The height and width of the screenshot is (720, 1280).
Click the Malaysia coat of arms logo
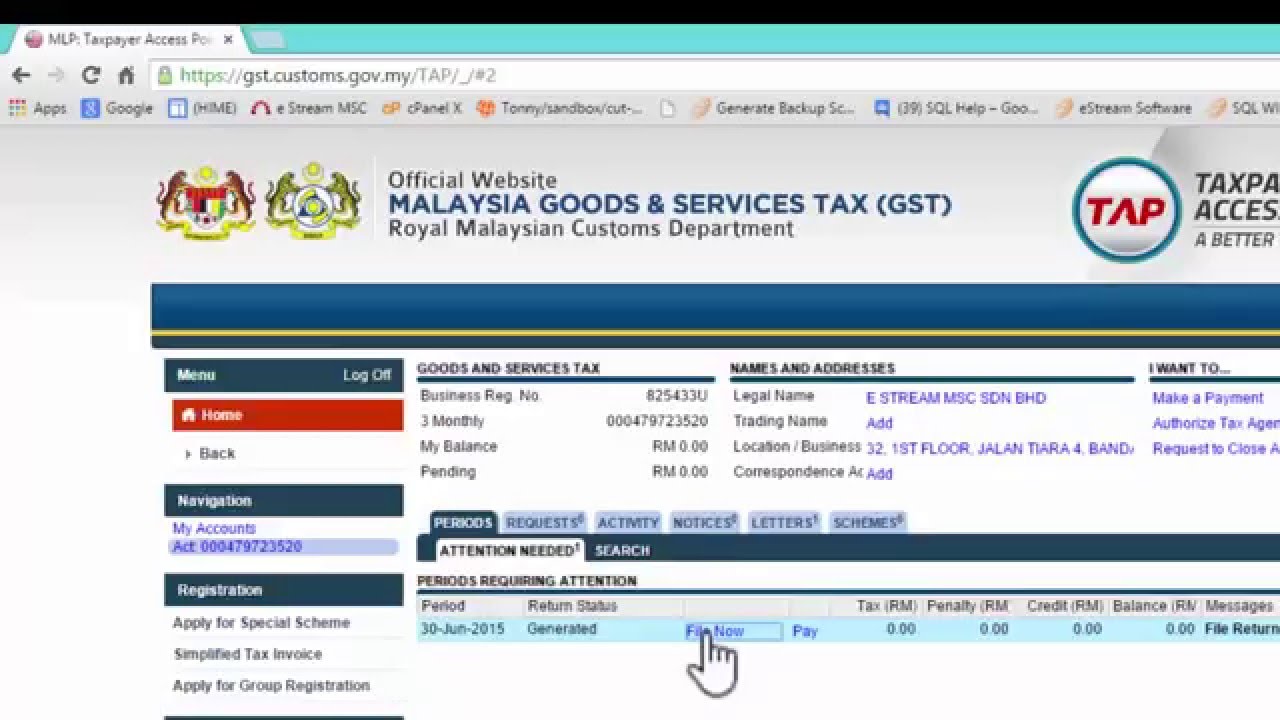[206, 201]
